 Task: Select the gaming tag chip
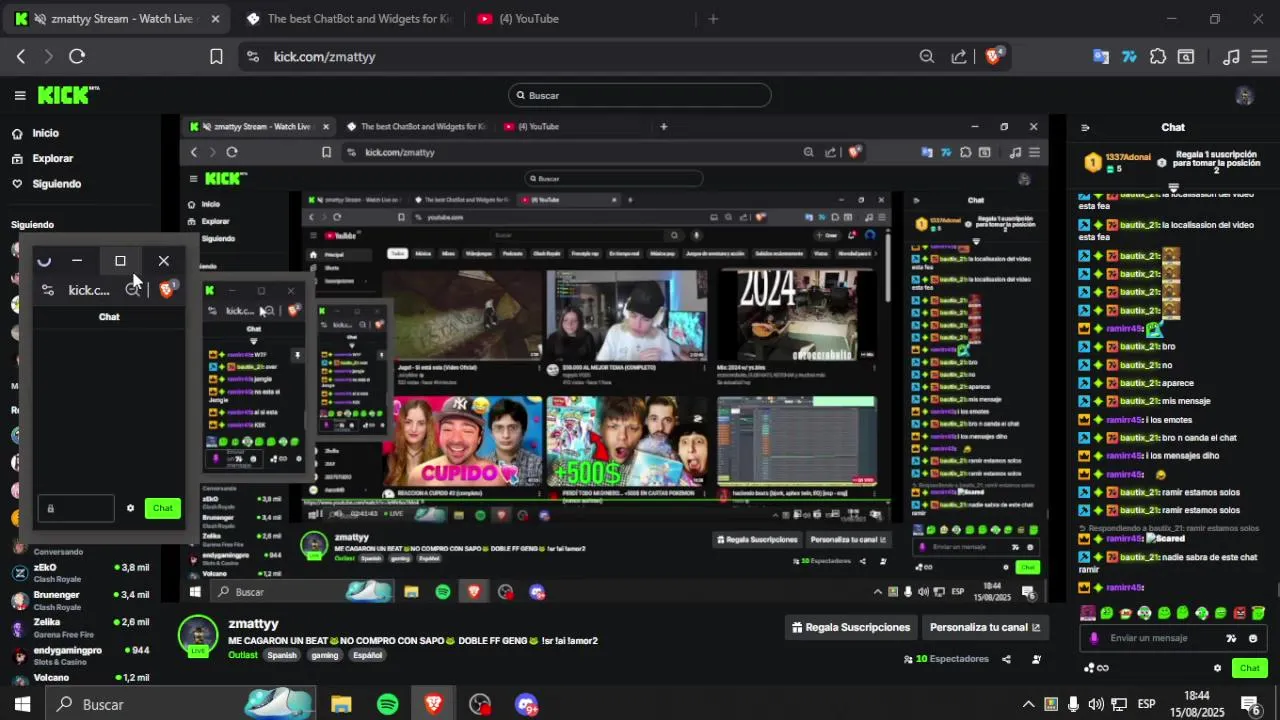[324, 655]
